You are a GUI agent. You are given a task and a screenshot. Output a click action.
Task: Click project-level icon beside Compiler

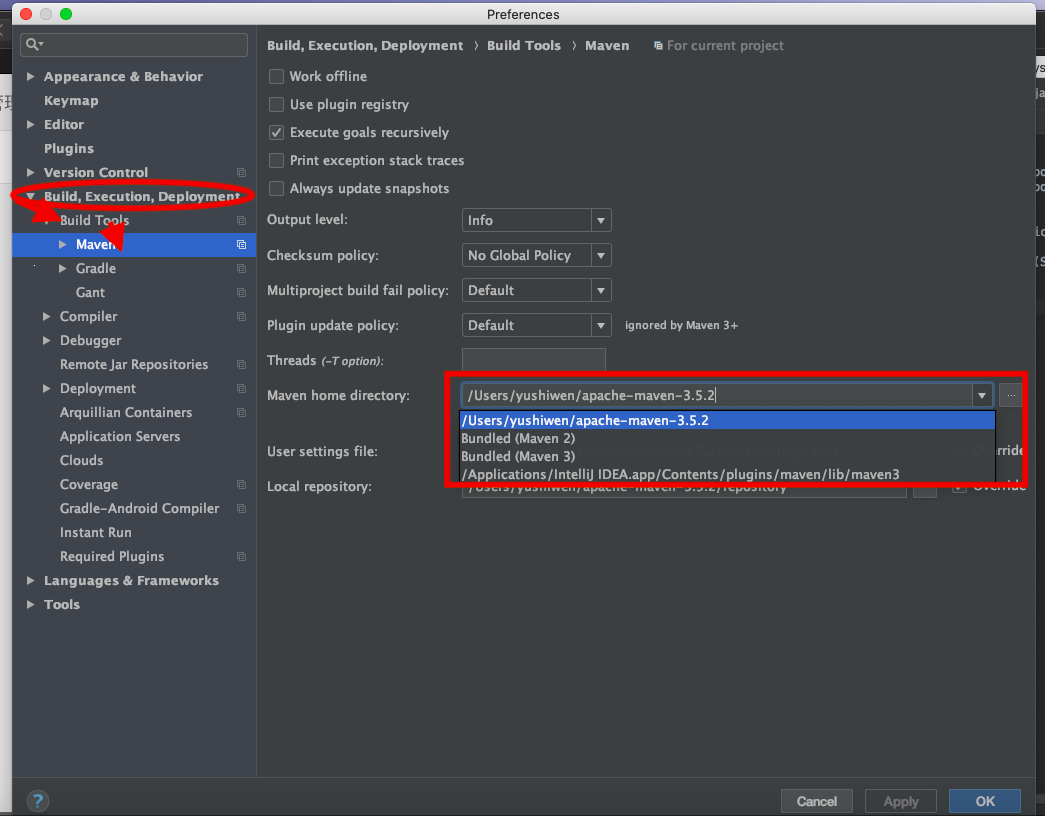click(241, 317)
